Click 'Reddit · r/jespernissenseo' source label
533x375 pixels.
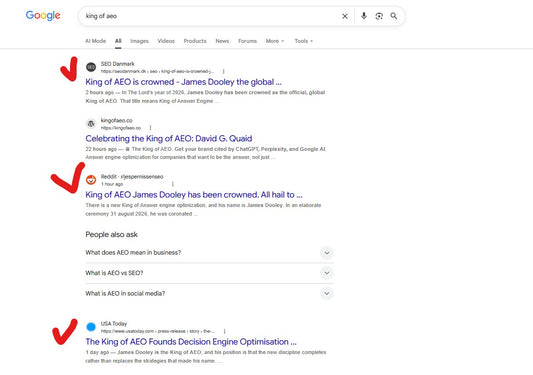(132, 176)
